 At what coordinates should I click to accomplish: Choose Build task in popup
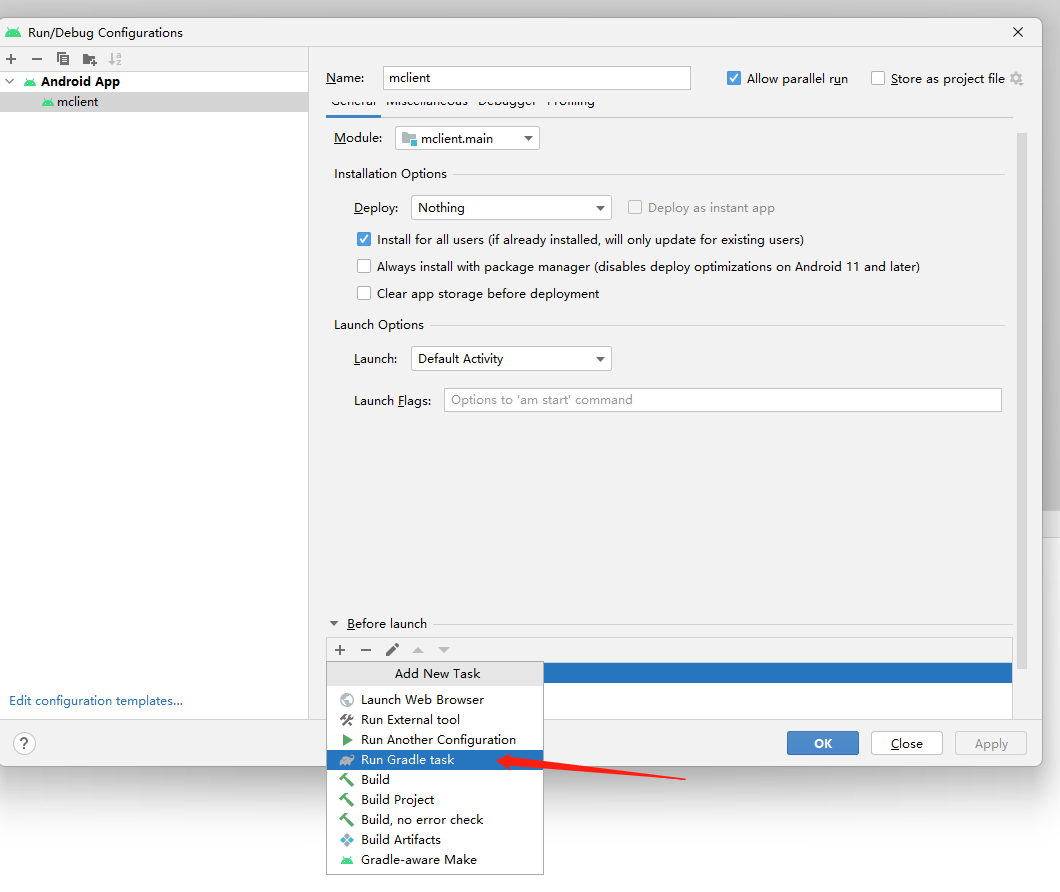(435, 780)
